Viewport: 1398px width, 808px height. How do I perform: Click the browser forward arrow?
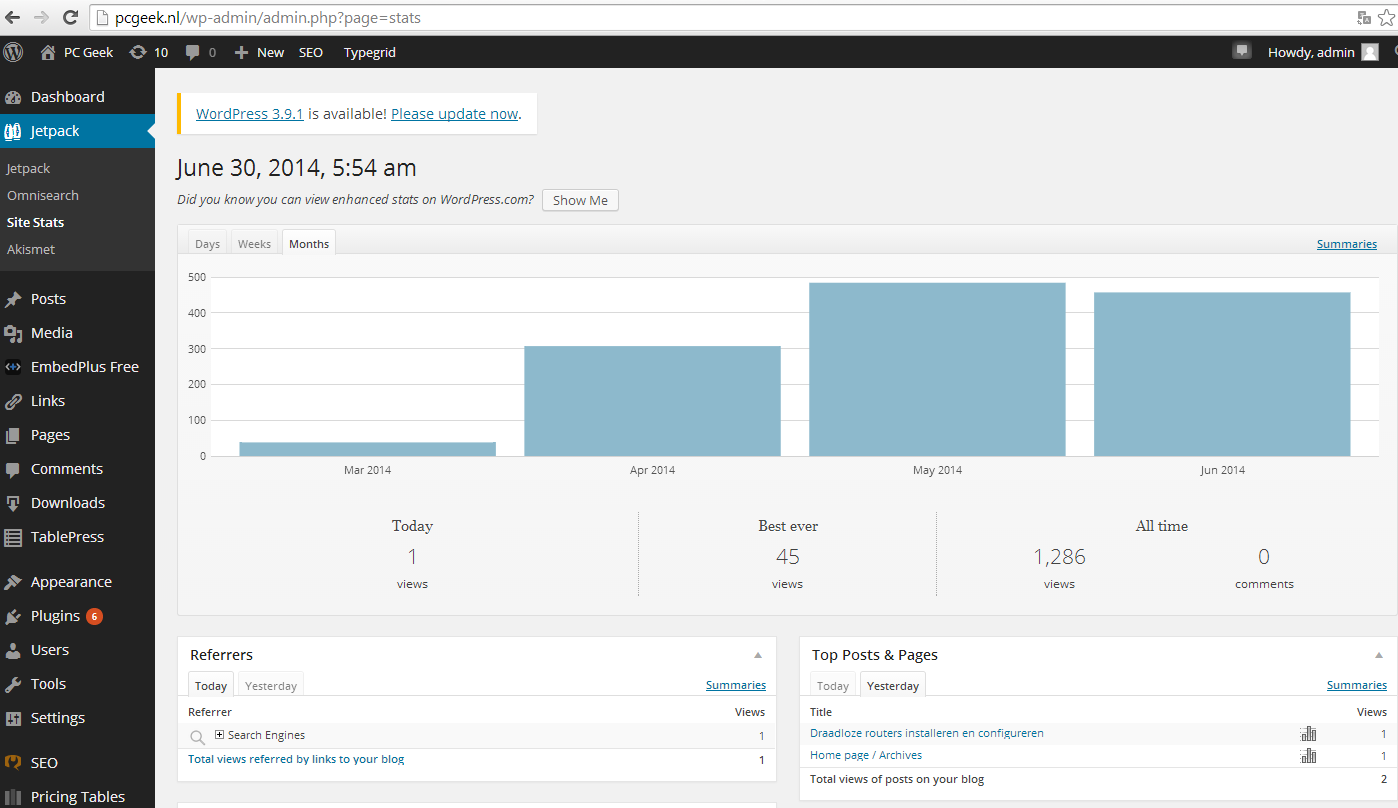click(41, 17)
